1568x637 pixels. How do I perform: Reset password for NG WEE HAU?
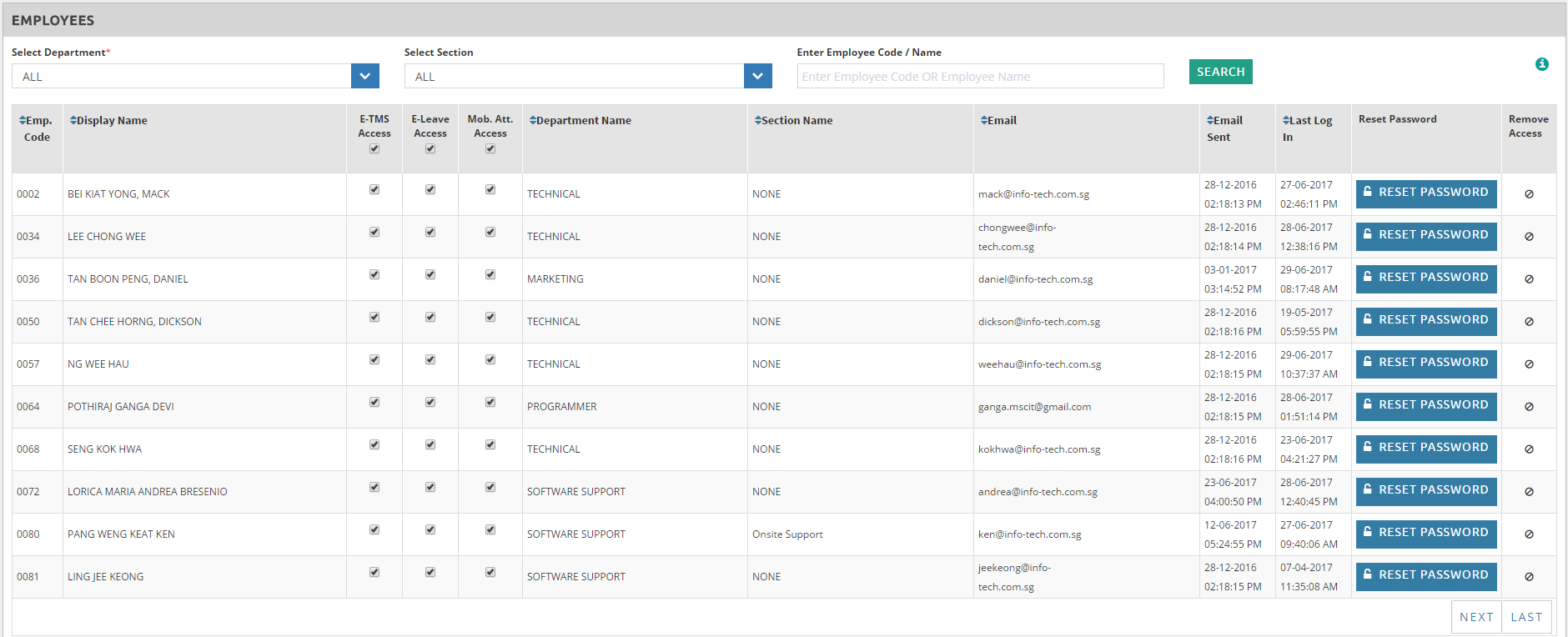coord(1426,364)
